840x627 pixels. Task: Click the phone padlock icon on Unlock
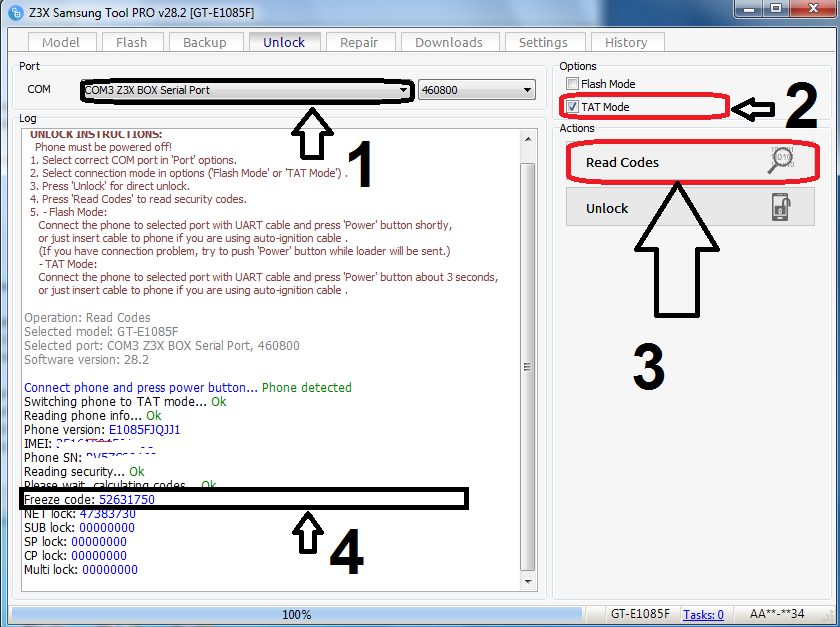[x=782, y=207]
